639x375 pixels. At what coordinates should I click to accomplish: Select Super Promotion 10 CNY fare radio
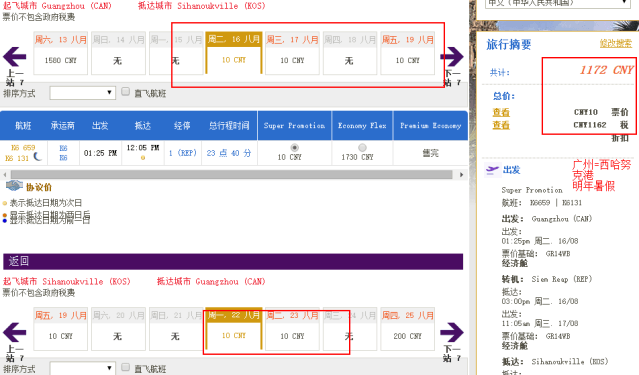294,147
